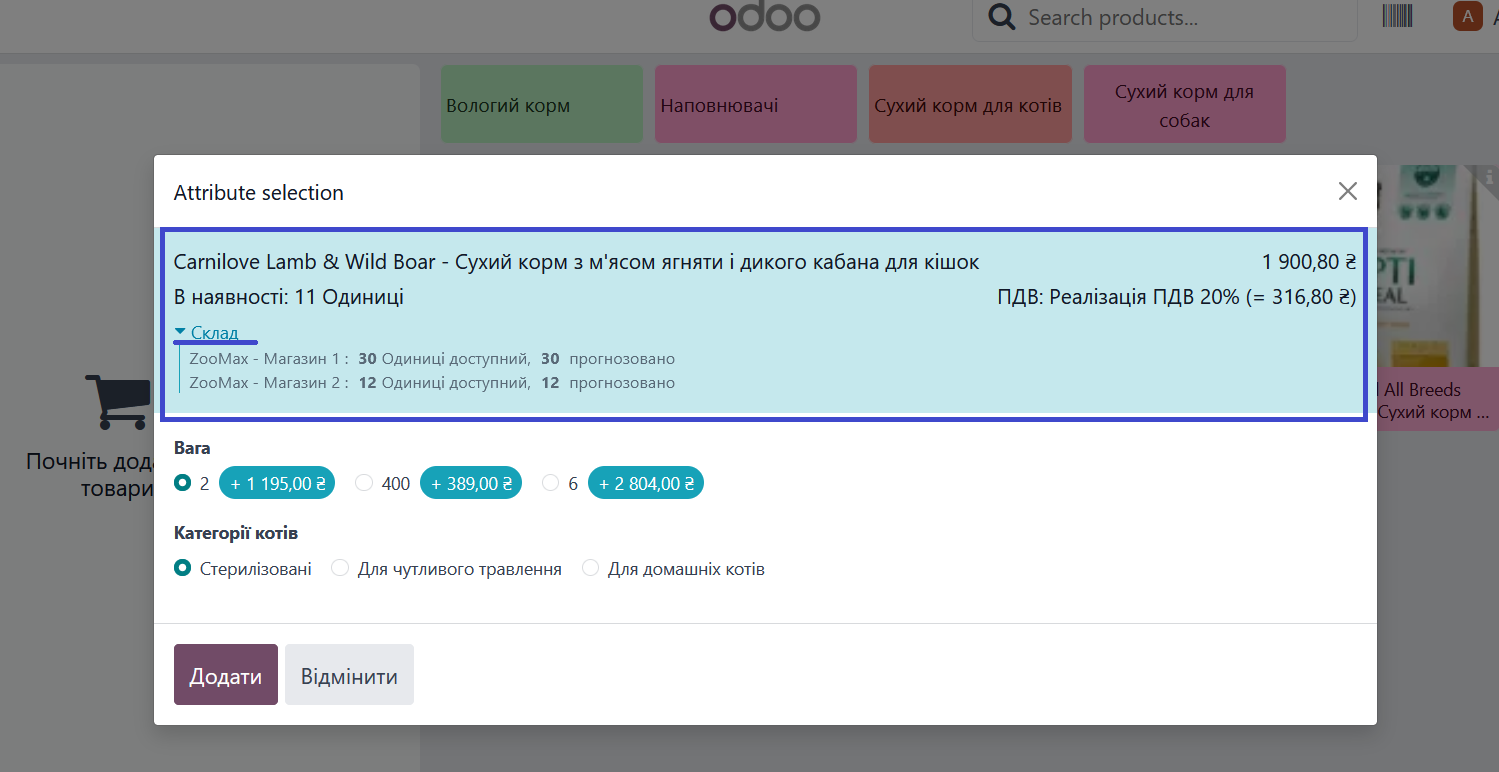This screenshot has width=1499, height=772.
Task: Select "Для чутливого травлення" cat category
Action: click(340, 567)
